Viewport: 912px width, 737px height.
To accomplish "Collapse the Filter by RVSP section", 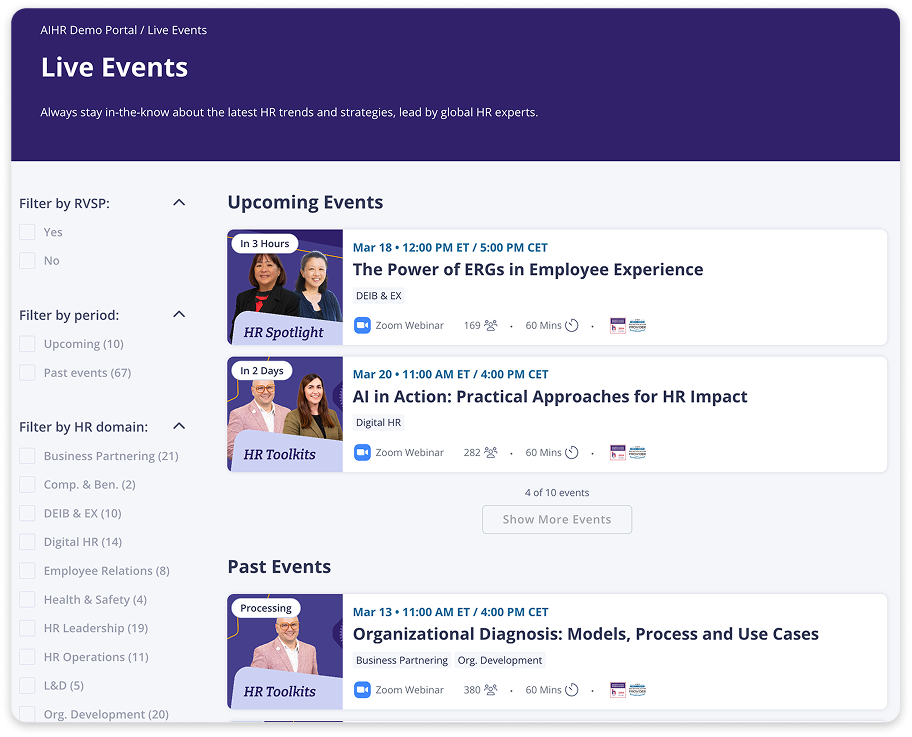I will [179, 203].
